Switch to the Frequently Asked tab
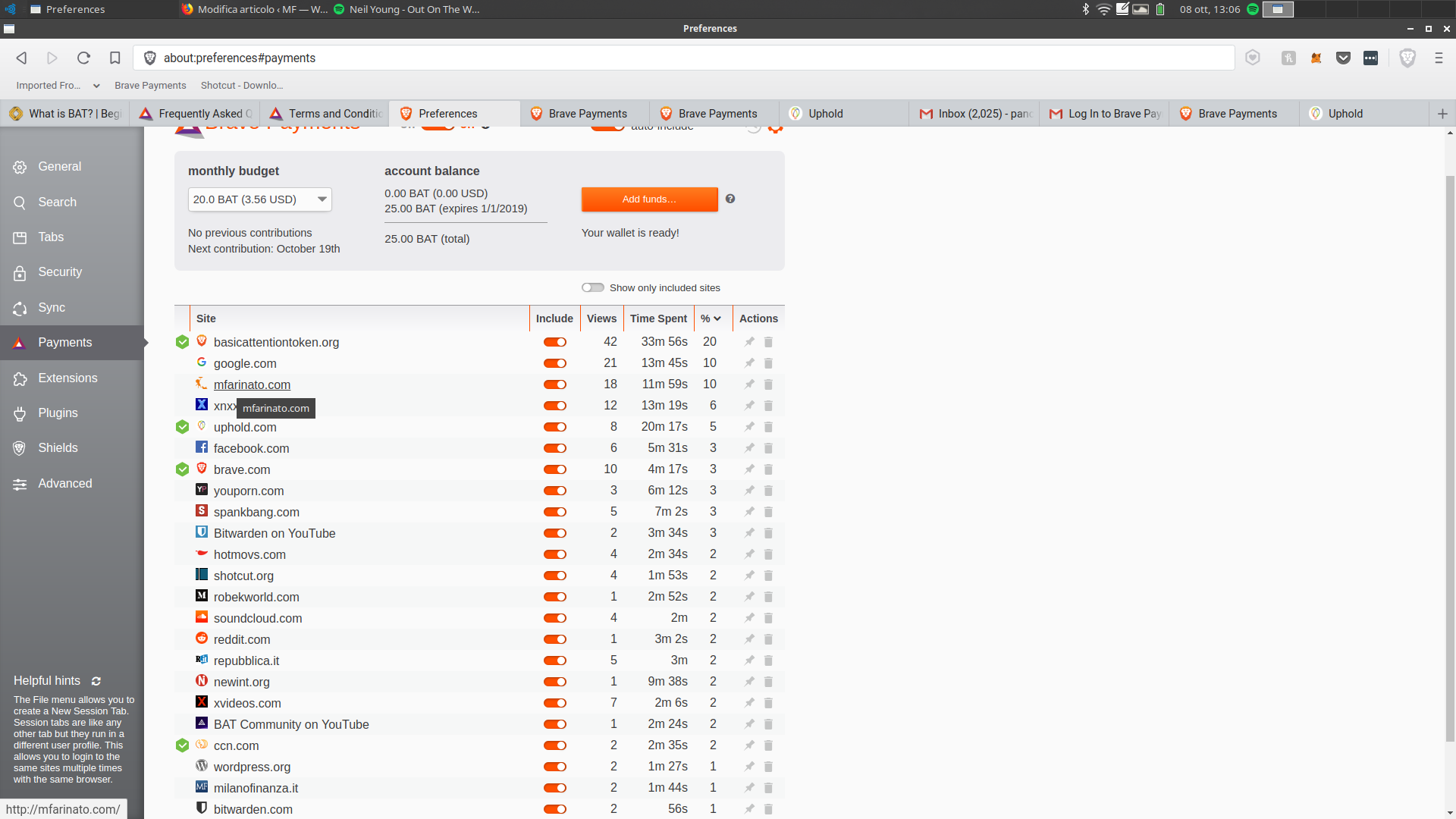The width and height of the screenshot is (1456, 819). coord(195,114)
